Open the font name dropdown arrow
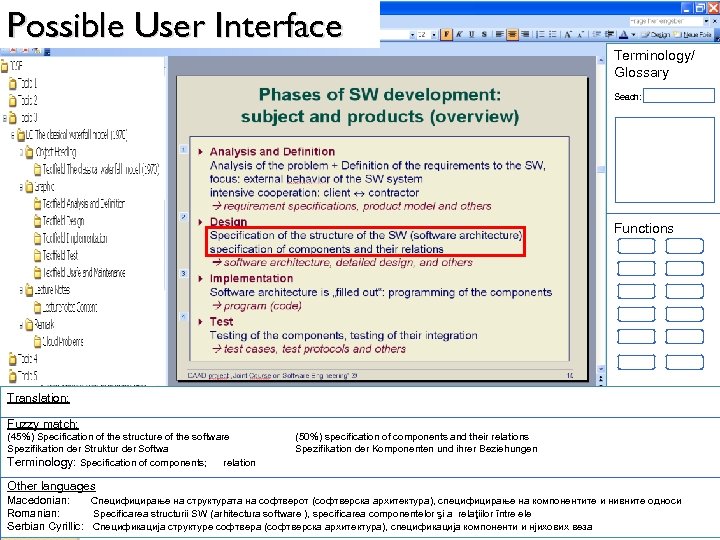The image size is (720, 540). [412, 35]
